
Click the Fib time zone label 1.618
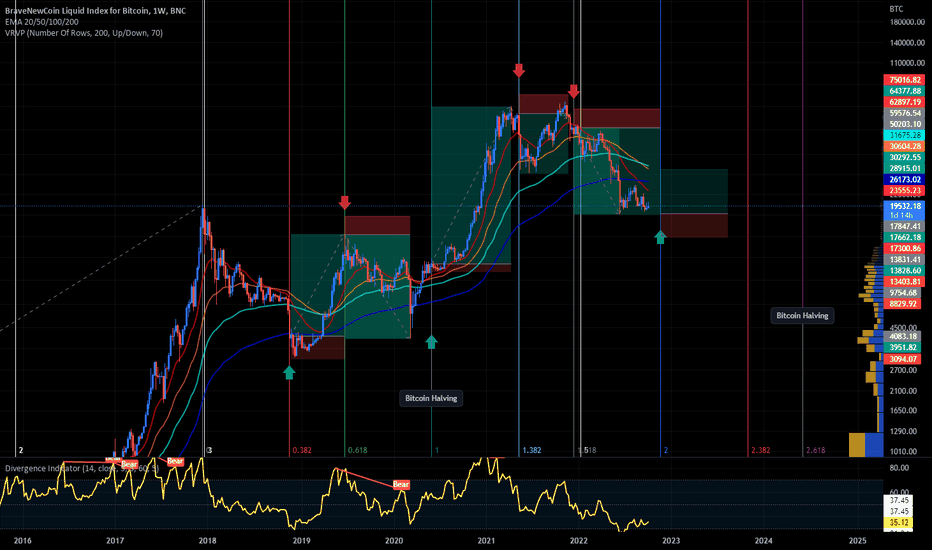tap(587, 450)
